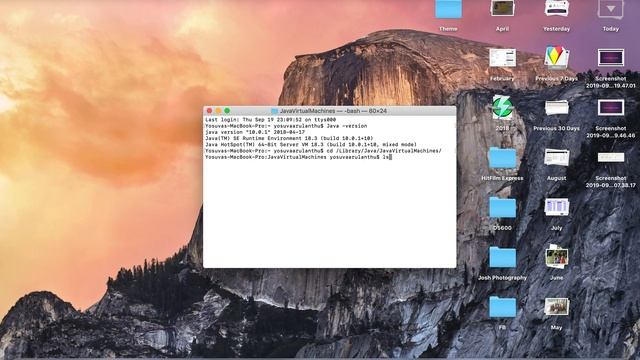Click the 'JavaVirtualMachines — -bash — 80×24' window title
The height and width of the screenshot is (360, 640).
[x=333, y=111]
